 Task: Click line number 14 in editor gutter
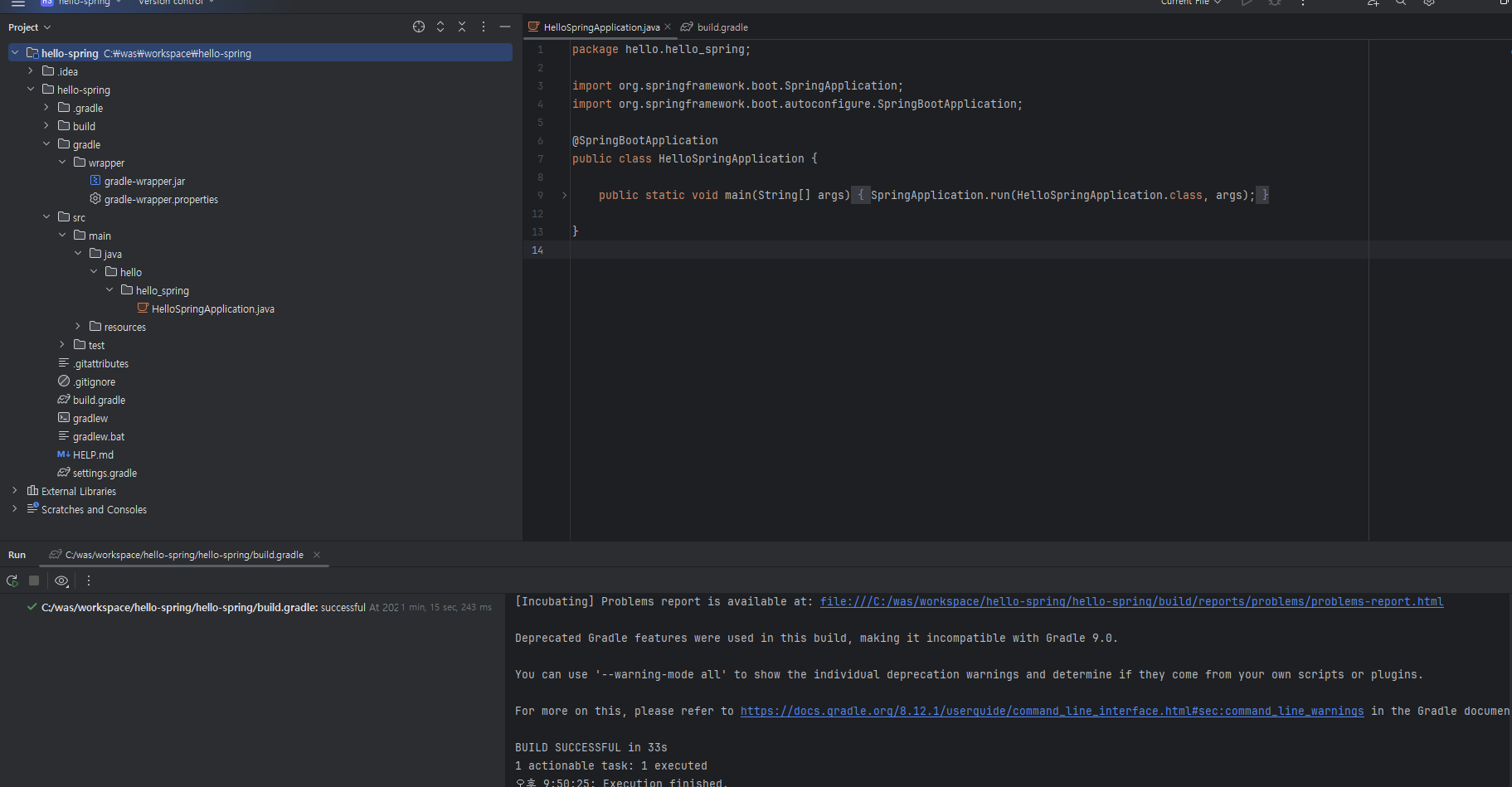tap(537, 250)
